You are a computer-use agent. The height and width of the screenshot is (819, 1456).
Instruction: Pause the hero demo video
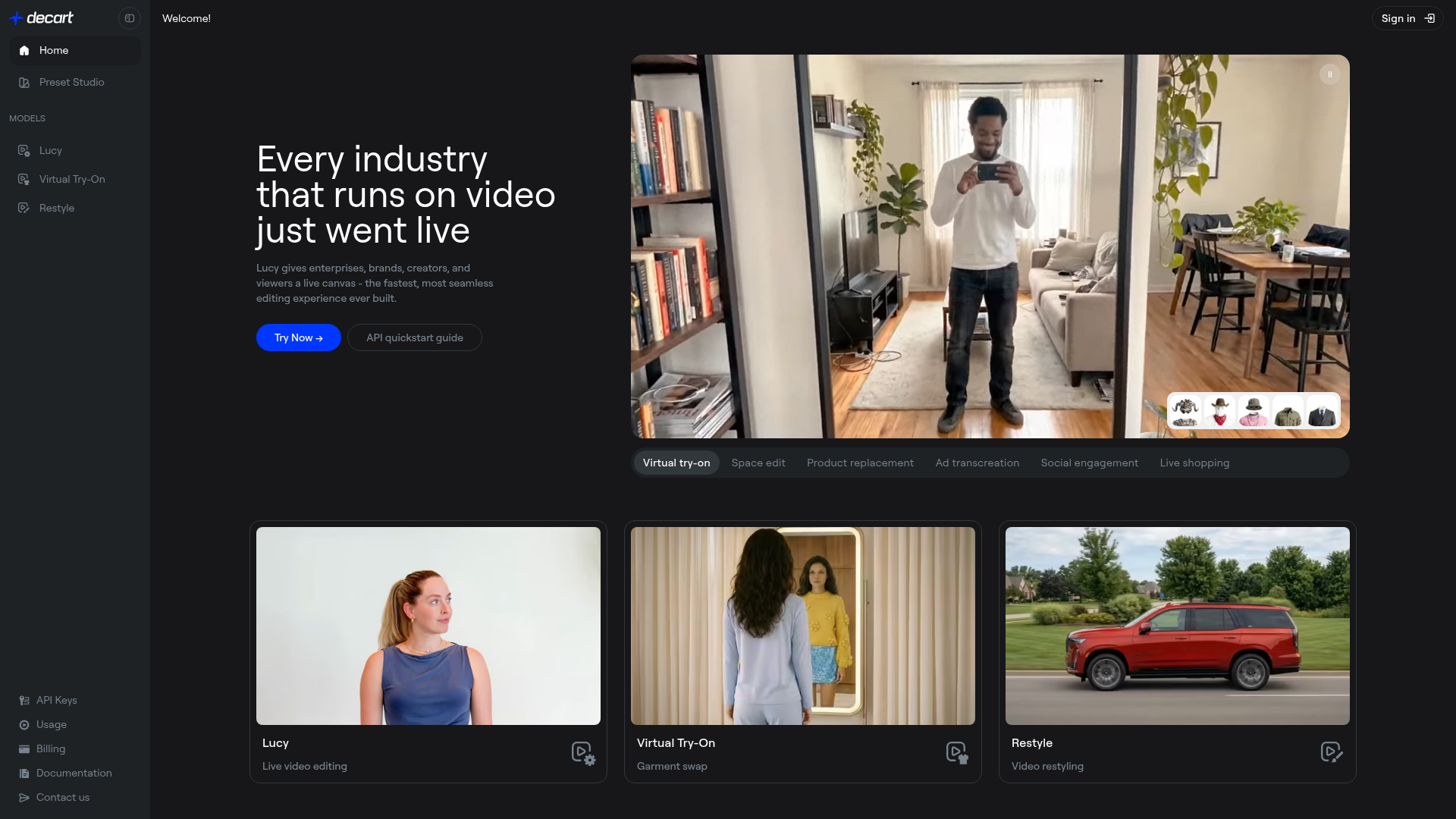tap(1329, 74)
